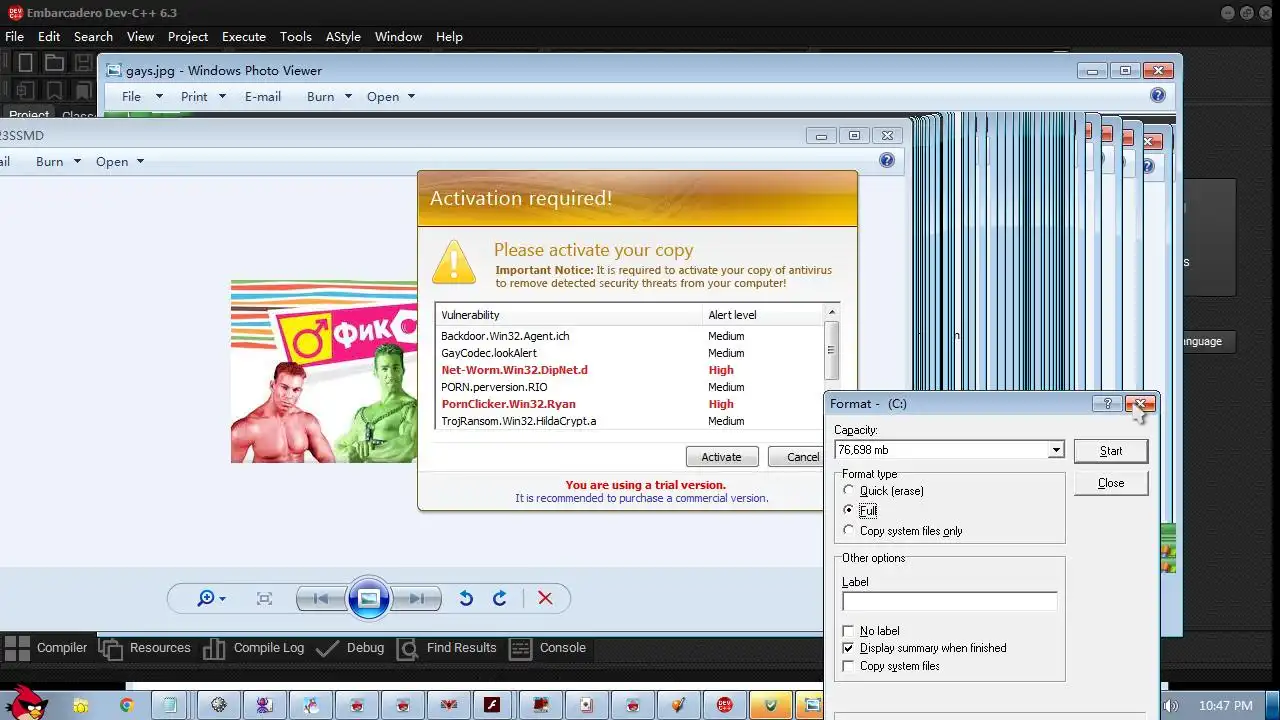Click the volume speaker icon in the system tray
Screen dimensions: 1280x720
pos(1171,706)
